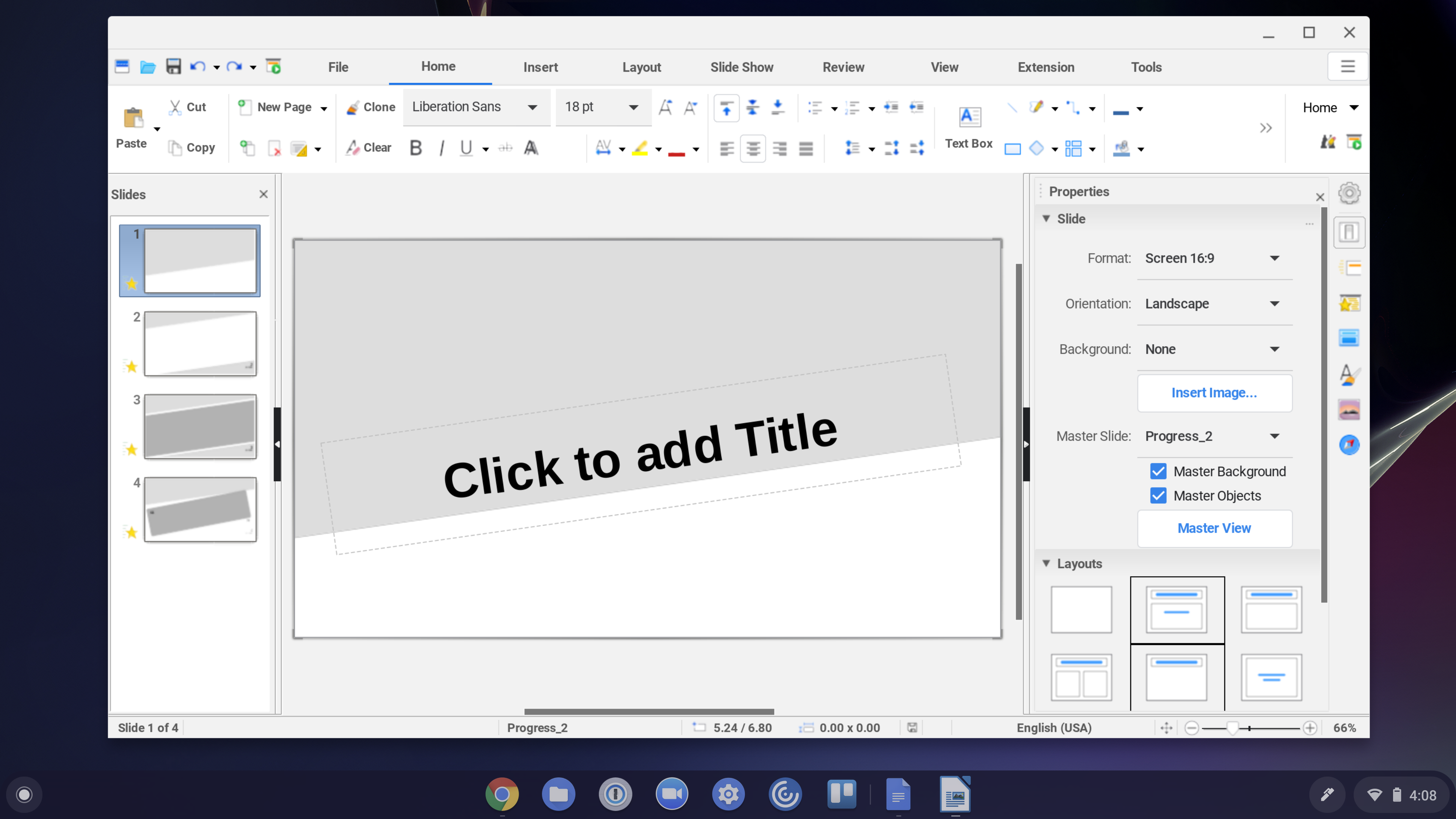
Task: Decrease font size icon
Action: [691, 107]
